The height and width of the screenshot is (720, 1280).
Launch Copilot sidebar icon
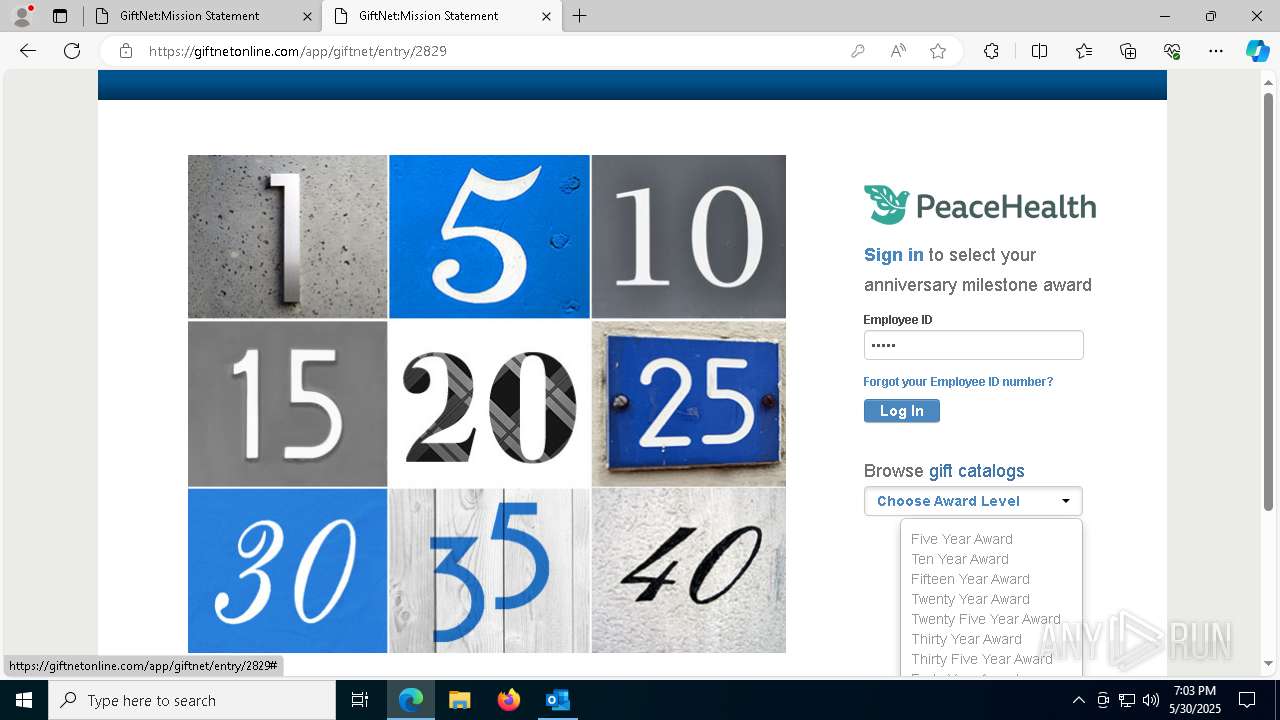tap(1257, 51)
